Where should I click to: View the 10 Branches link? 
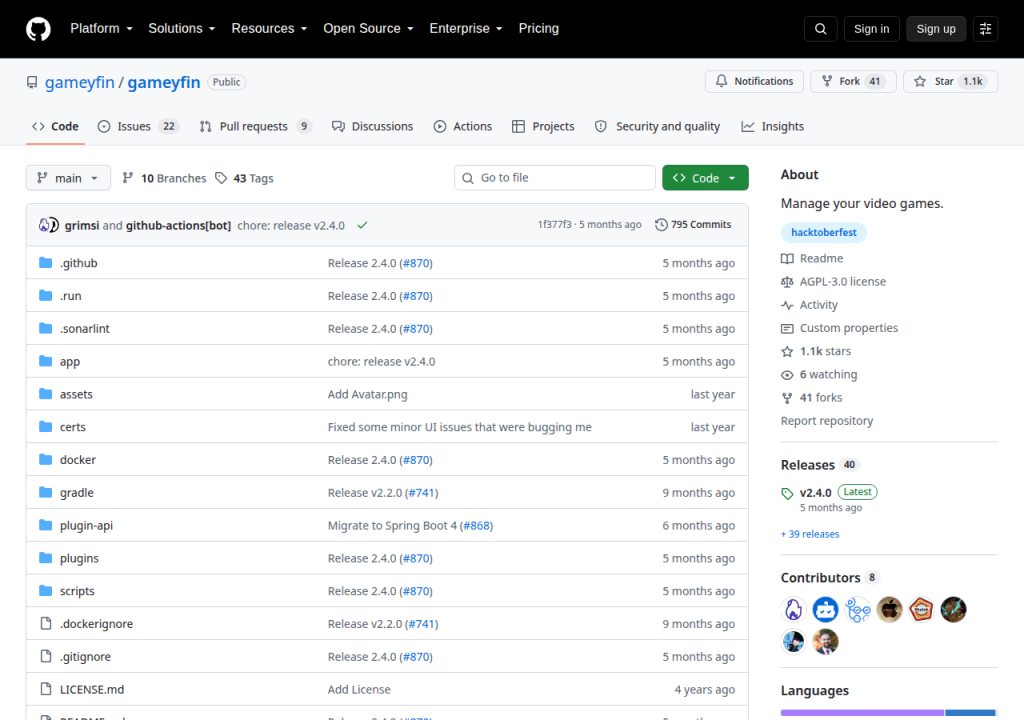tap(165, 178)
